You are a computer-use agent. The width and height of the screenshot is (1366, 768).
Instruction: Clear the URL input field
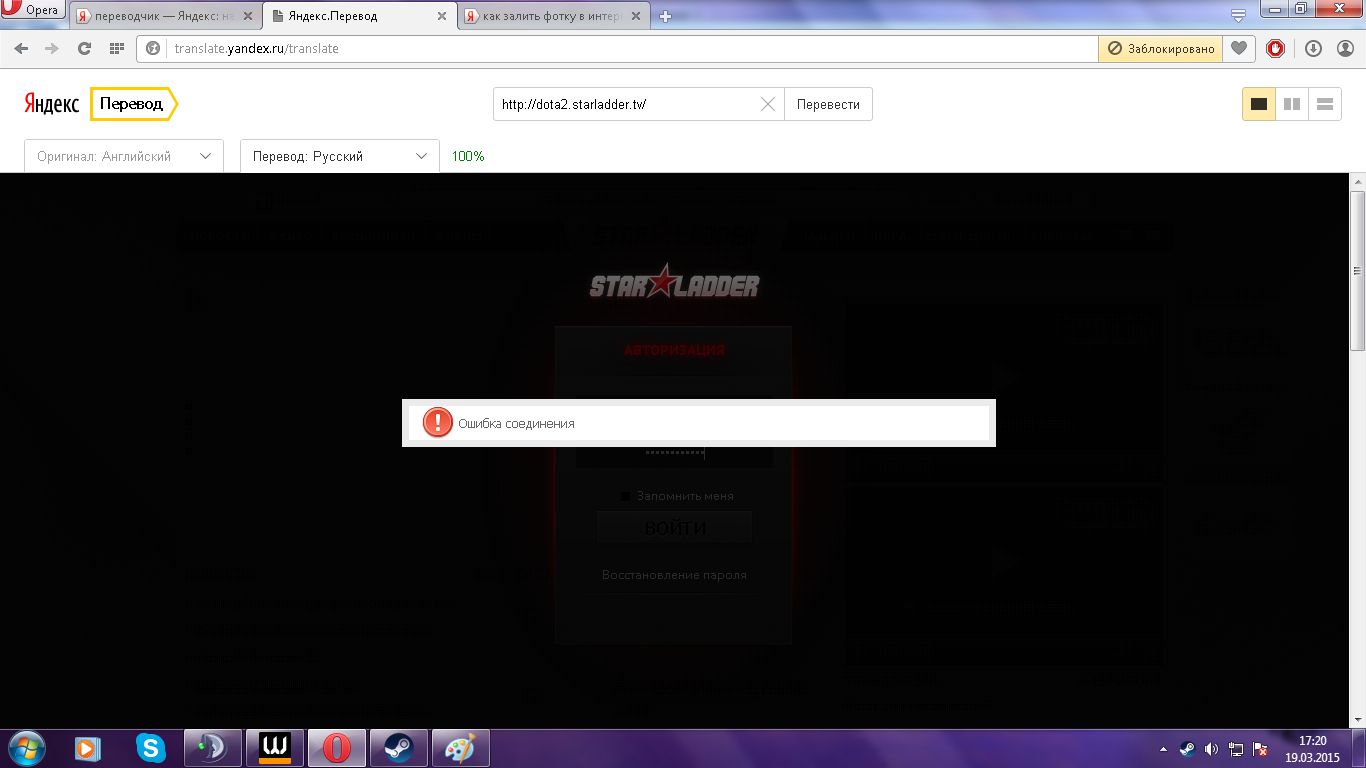768,104
